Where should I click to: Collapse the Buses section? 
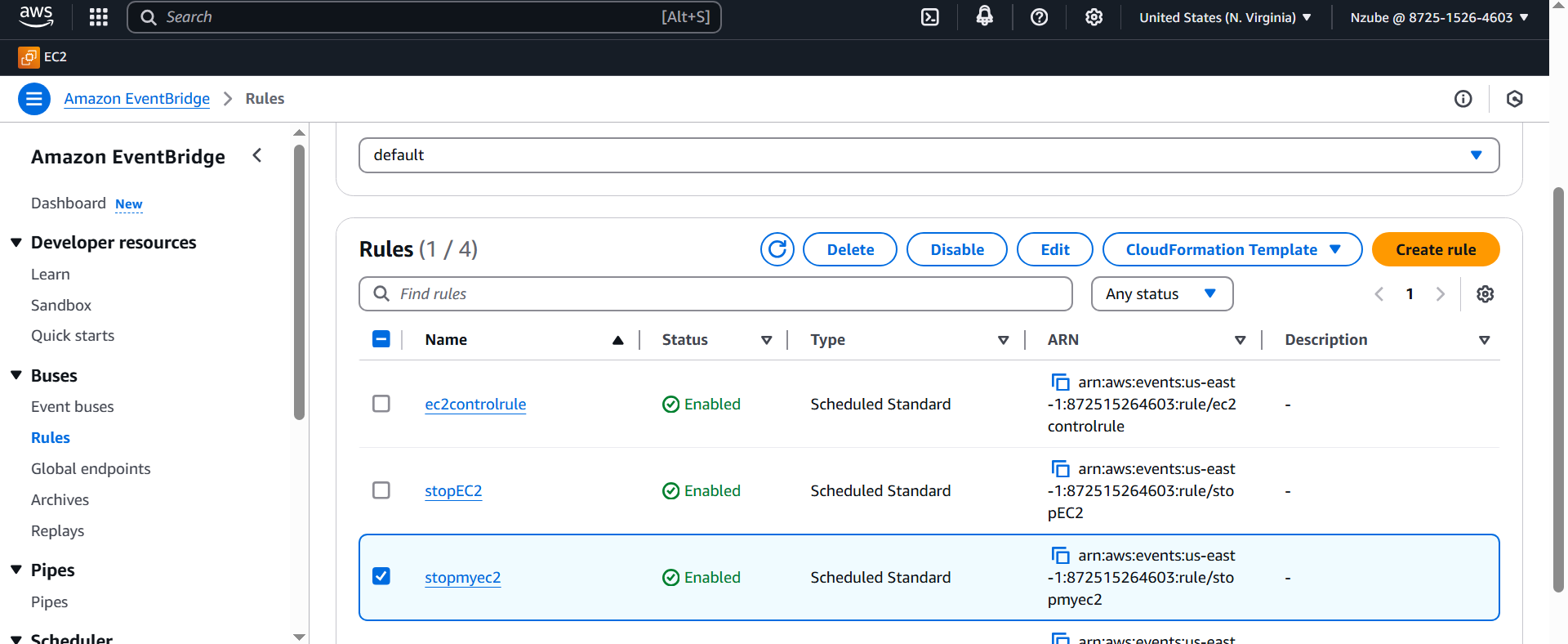coord(16,375)
